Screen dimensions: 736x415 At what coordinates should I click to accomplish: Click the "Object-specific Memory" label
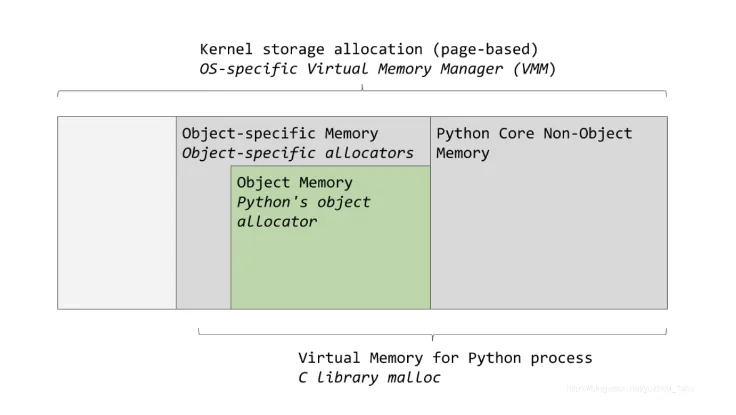pyautogui.click(x=280, y=133)
